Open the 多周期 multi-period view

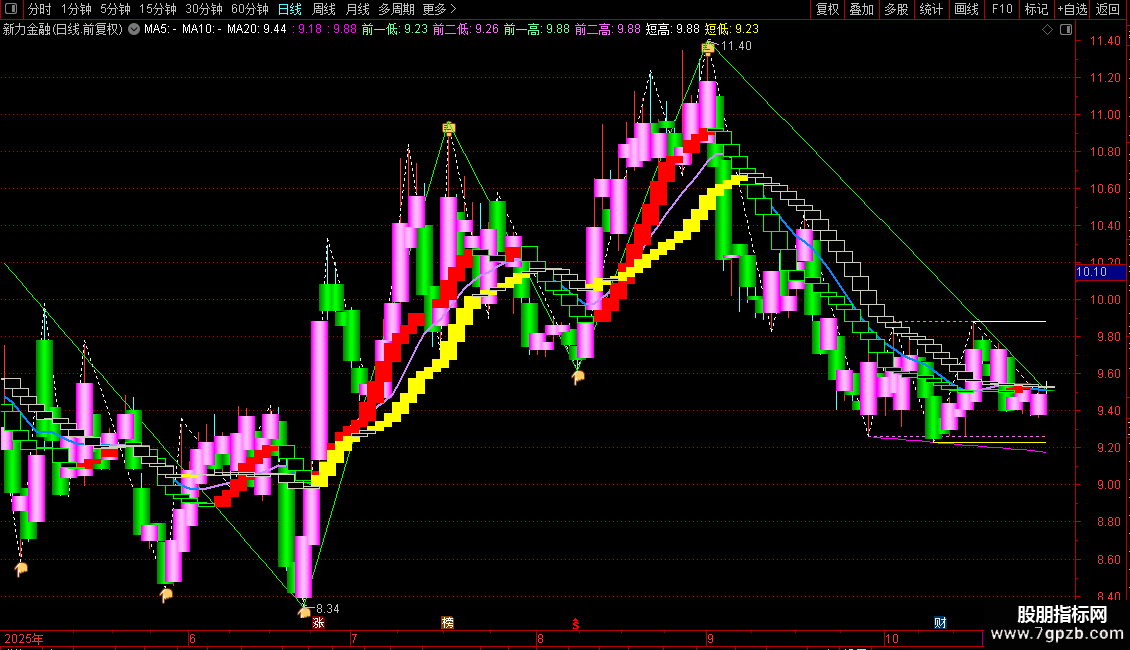coord(396,9)
